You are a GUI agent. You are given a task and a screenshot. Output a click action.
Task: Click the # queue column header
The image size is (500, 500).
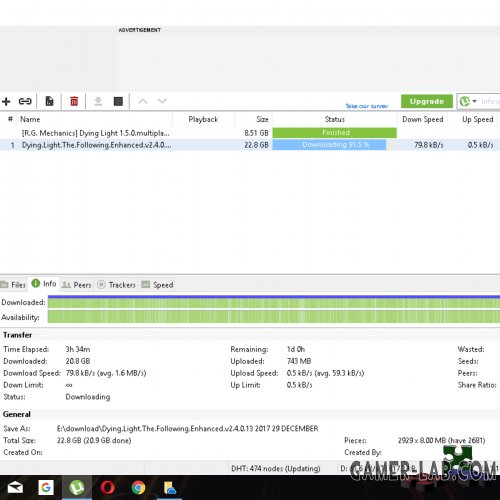click(x=10, y=119)
